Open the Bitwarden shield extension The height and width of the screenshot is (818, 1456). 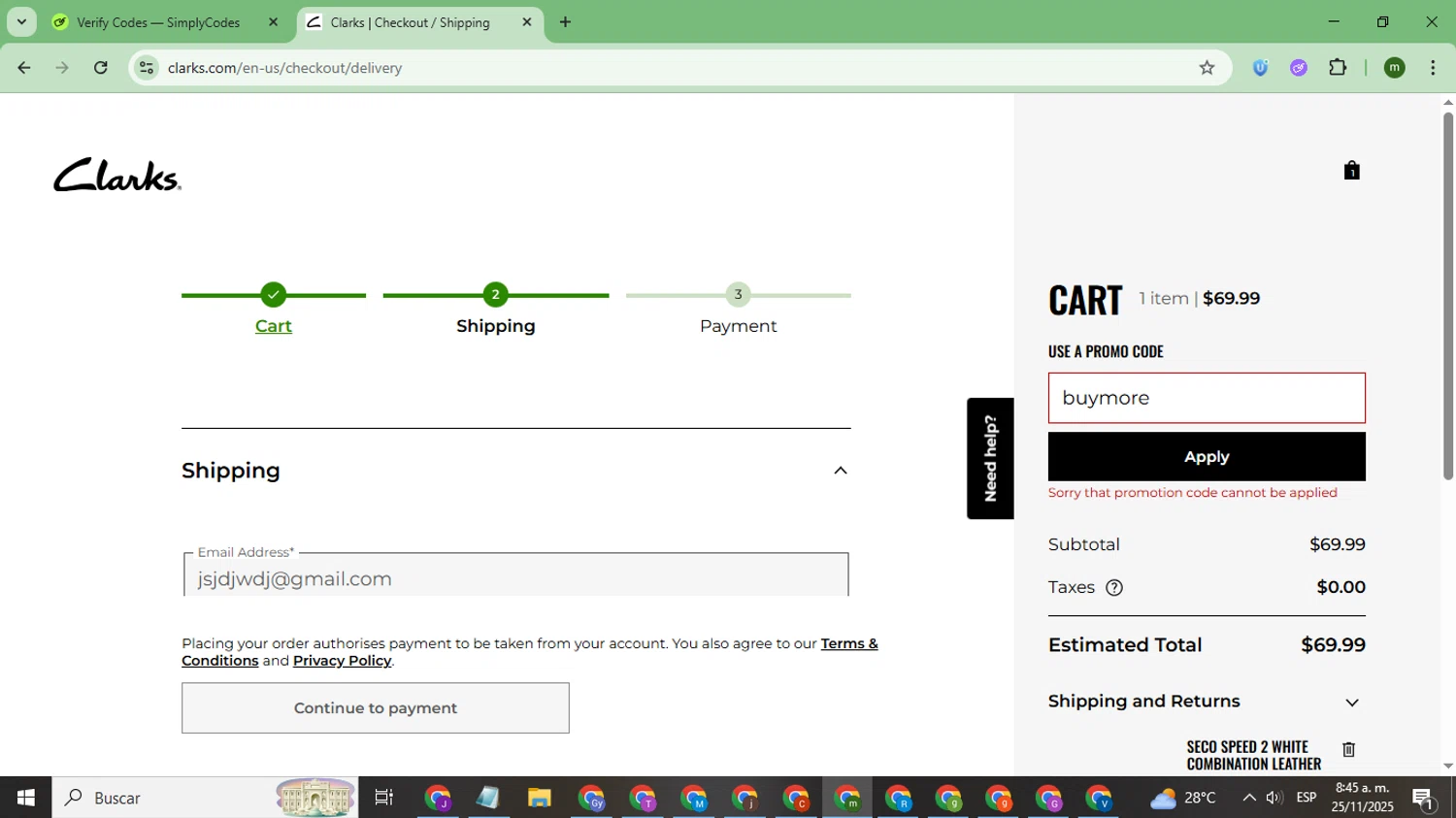(x=1260, y=68)
